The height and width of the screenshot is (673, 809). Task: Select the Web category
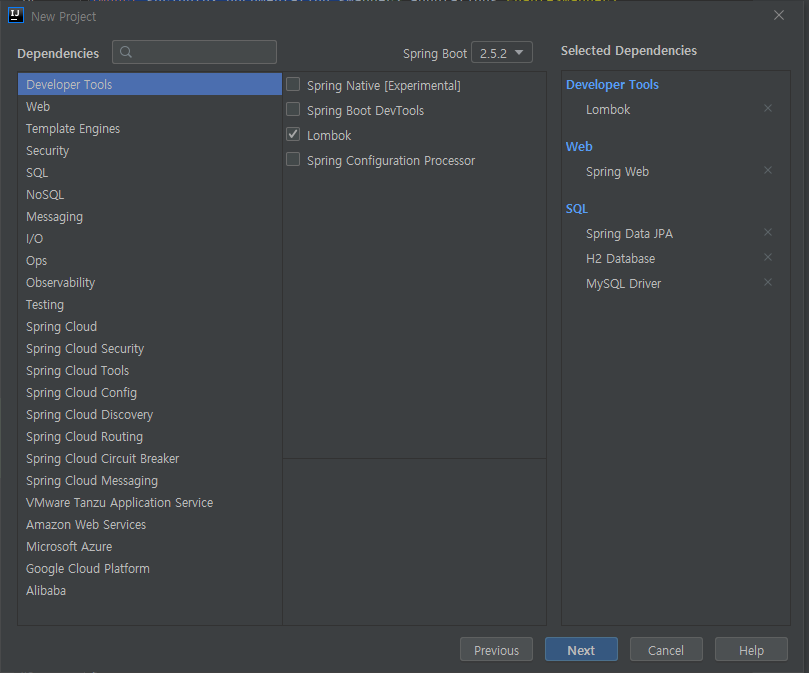point(150,106)
